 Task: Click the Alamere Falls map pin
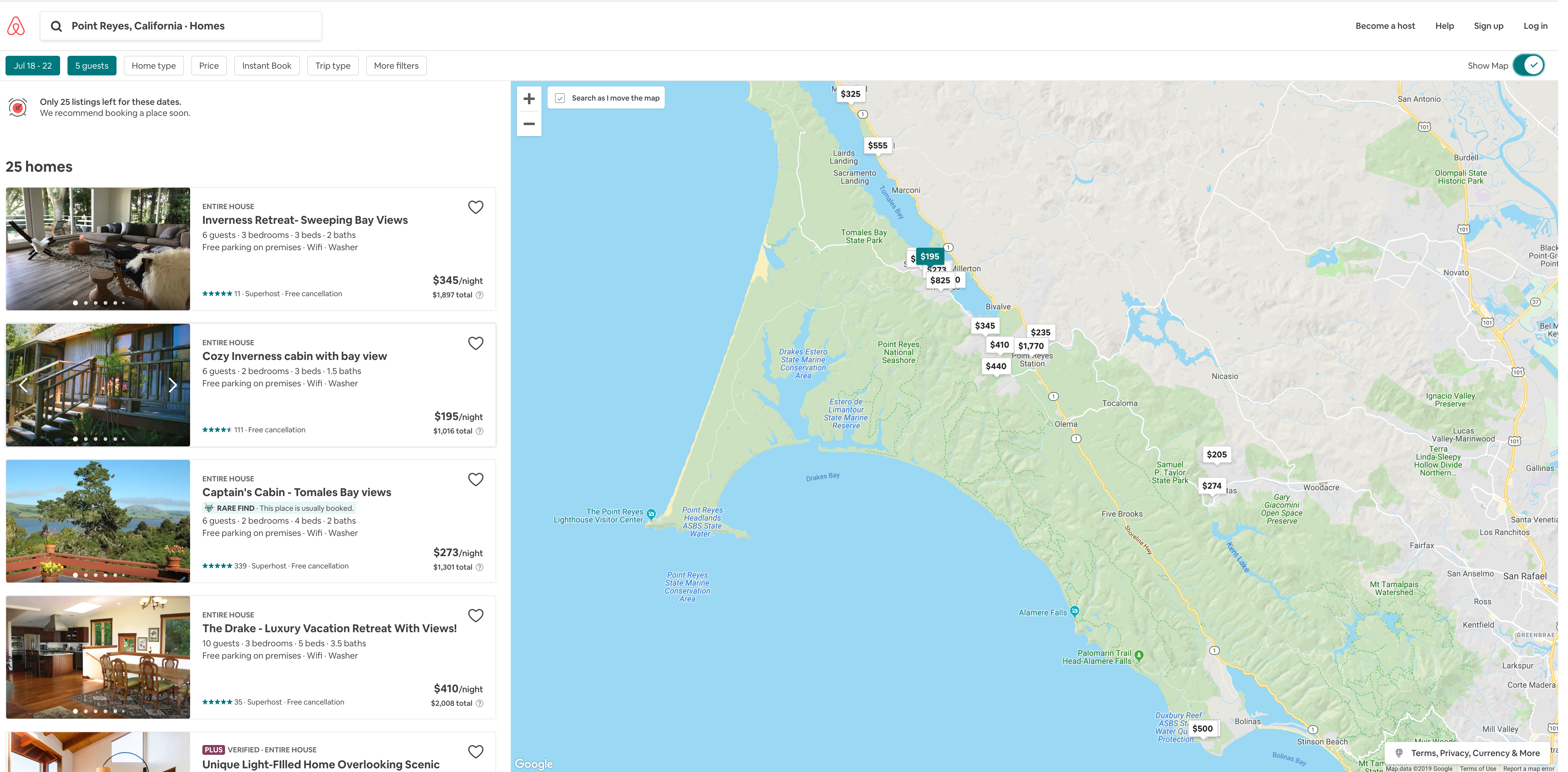1074,611
